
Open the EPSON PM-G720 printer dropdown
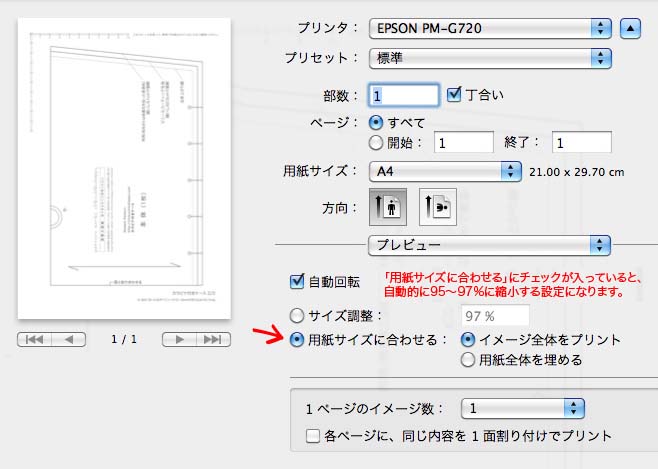tap(490, 29)
